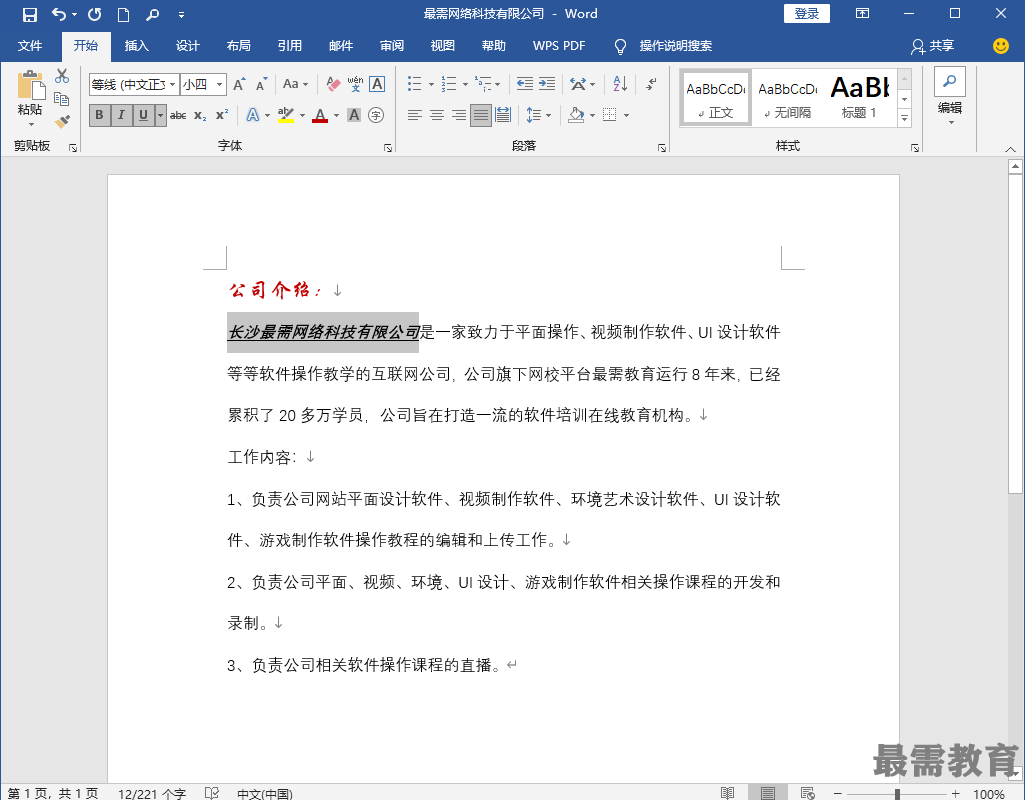This screenshot has height=800, width=1025.
Task: Open the font dialog launcher in 字体 group
Action: [x=388, y=148]
